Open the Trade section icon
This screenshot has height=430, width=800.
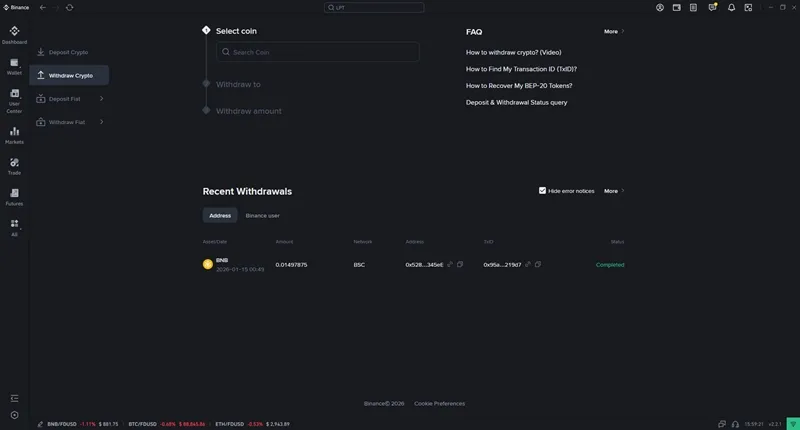pyautogui.click(x=14, y=165)
